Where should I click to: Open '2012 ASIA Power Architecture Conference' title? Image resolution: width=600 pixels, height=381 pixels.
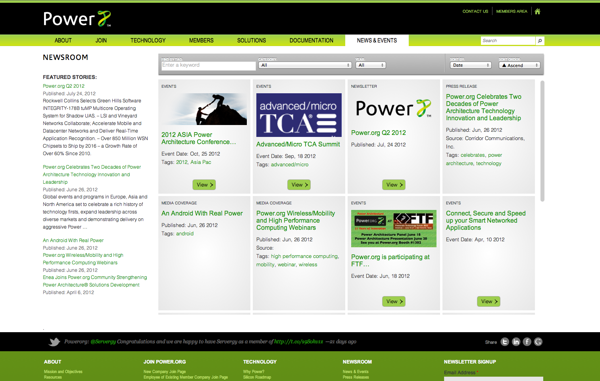point(198,138)
